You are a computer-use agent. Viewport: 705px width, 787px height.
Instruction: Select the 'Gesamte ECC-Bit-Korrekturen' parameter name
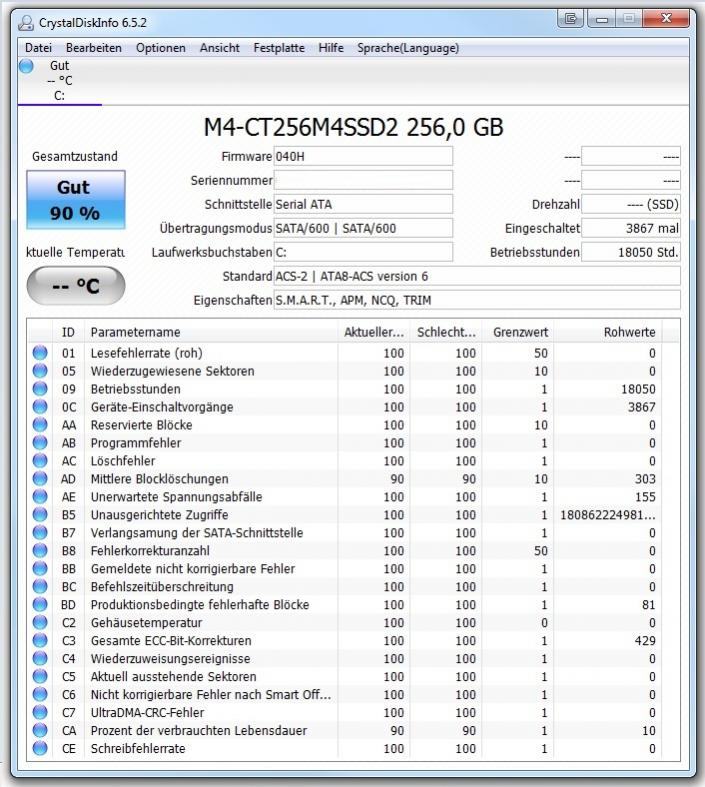click(171, 640)
